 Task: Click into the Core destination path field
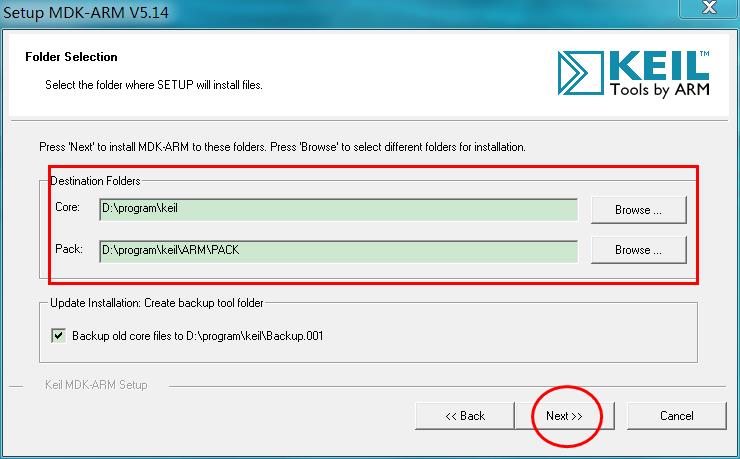pos(338,209)
